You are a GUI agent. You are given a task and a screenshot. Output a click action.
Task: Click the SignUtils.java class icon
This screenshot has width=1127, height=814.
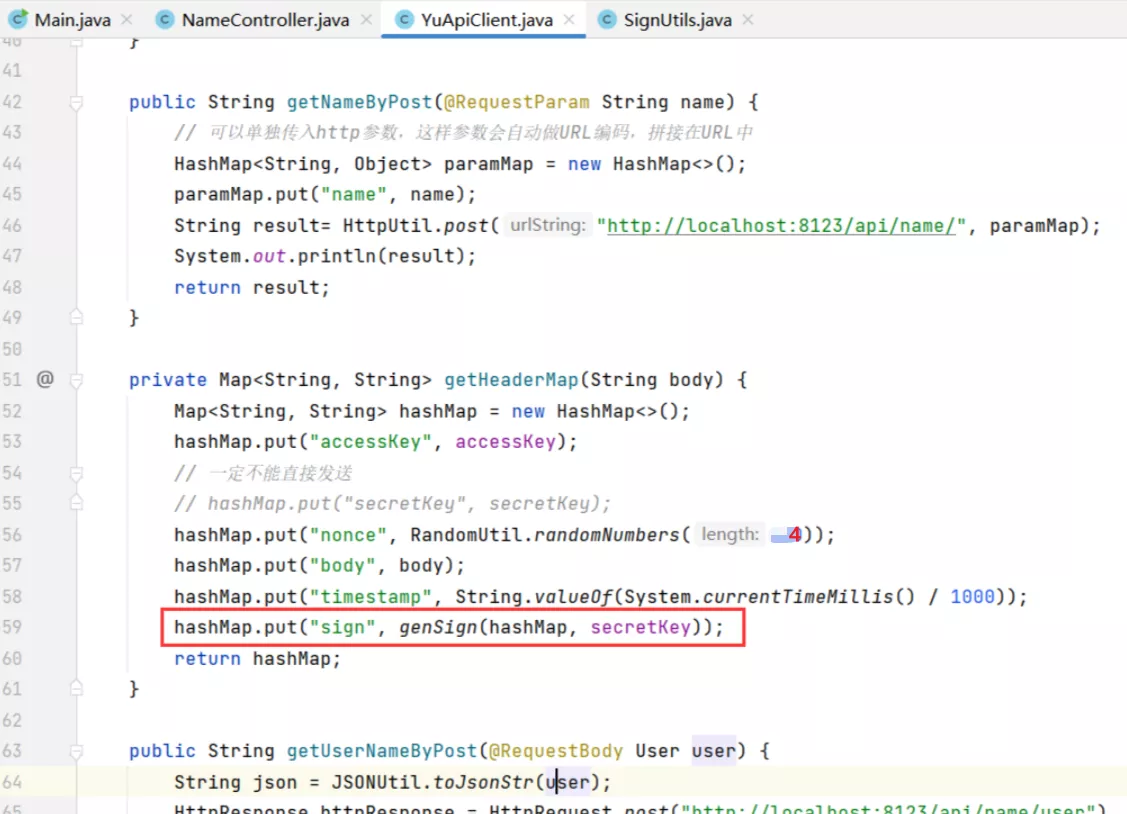coord(607,19)
